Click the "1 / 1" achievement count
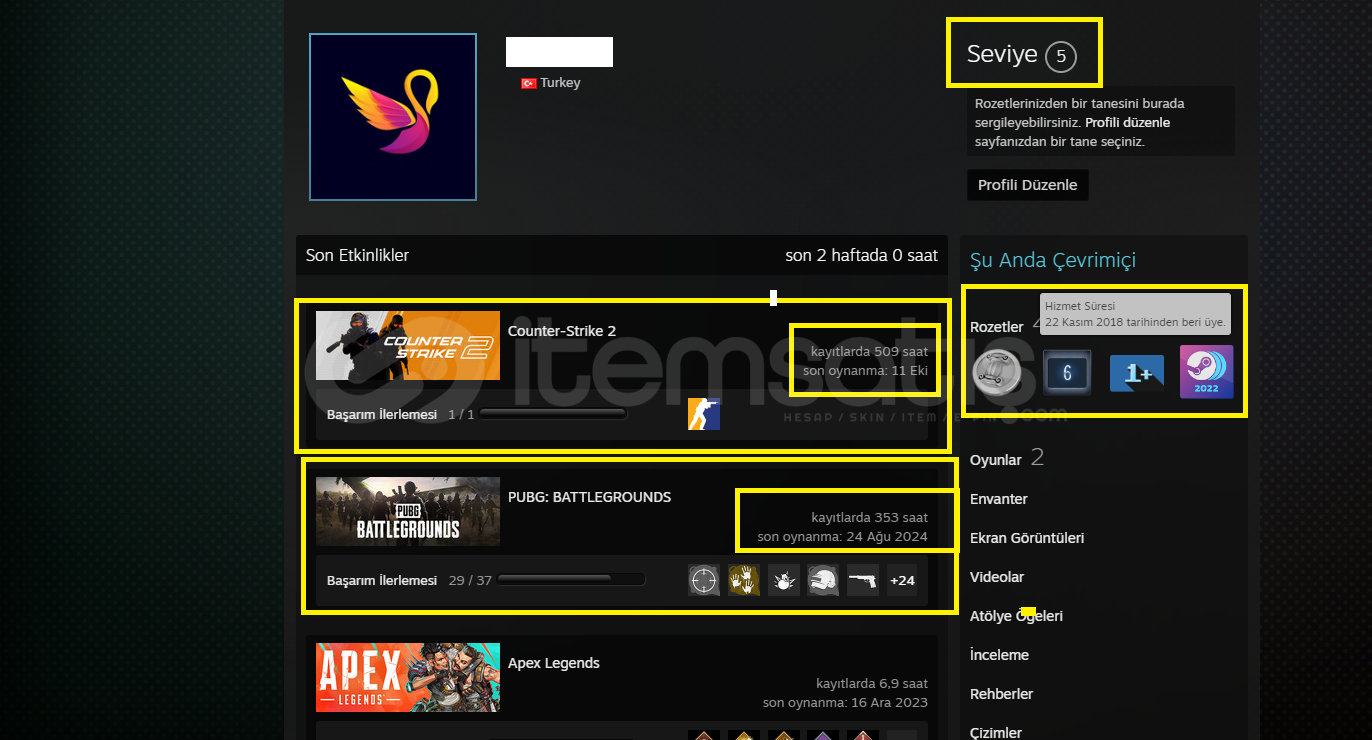This screenshot has height=740, width=1372. tap(461, 414)
